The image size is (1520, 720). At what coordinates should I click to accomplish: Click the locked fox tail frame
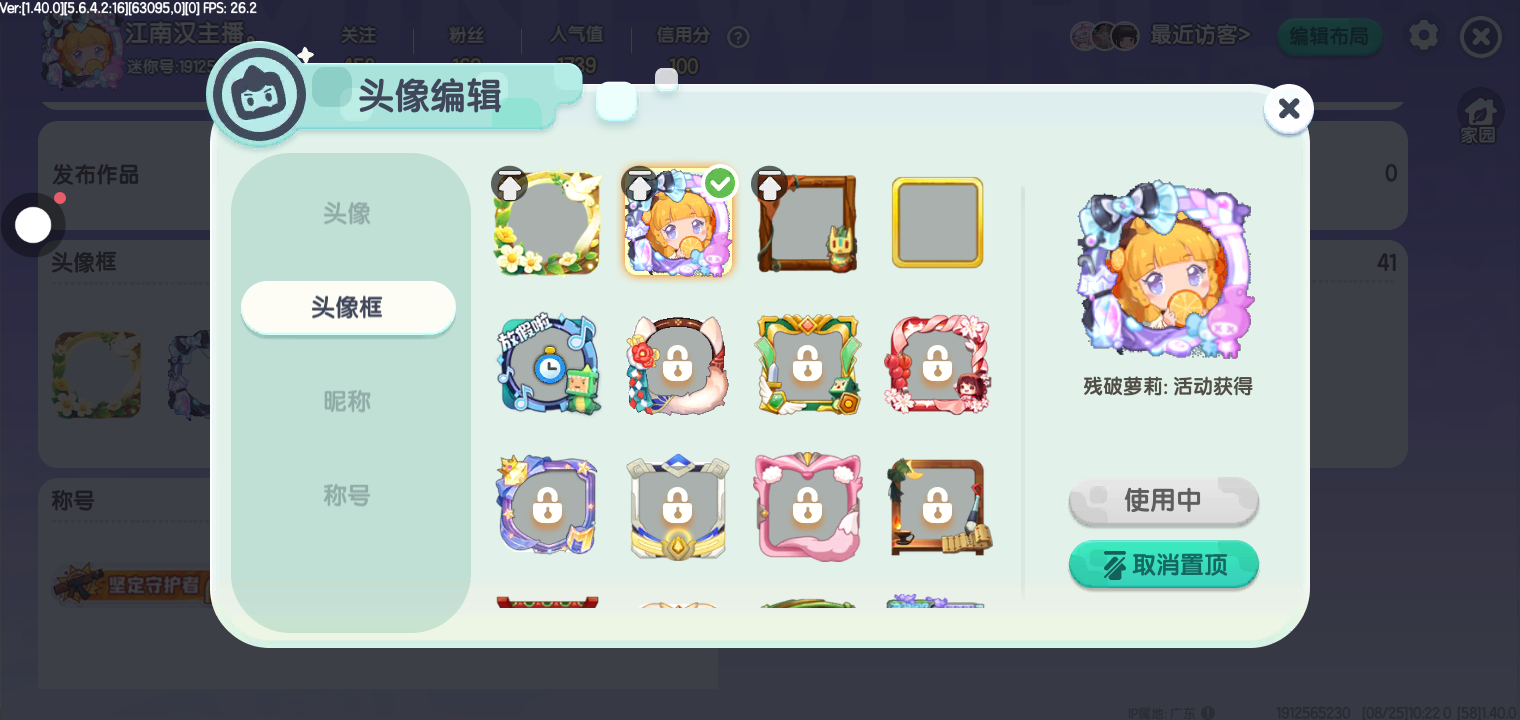pyautogui.click(x=678, y=365)
